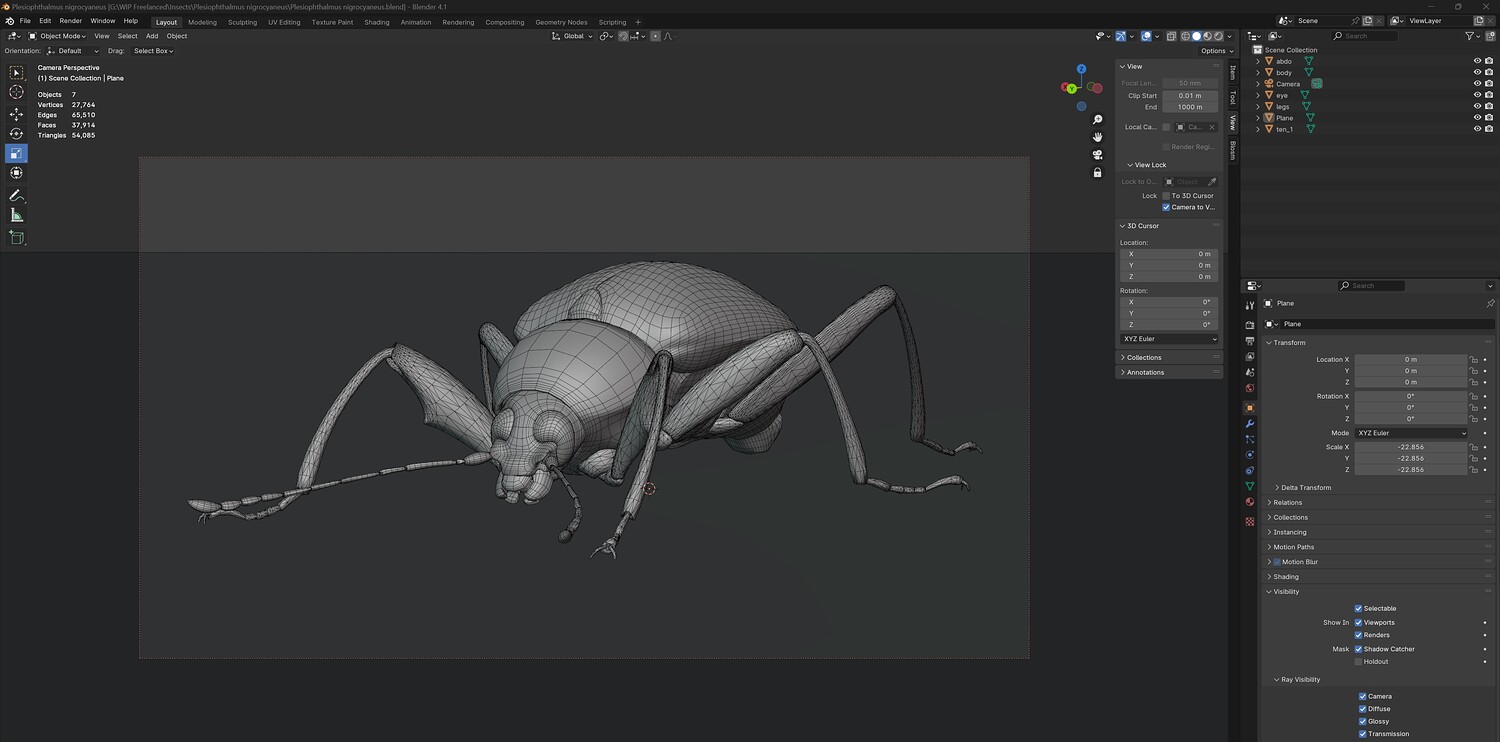
Task: Pick the Annotate pencil tool
Action: point(16,195)
